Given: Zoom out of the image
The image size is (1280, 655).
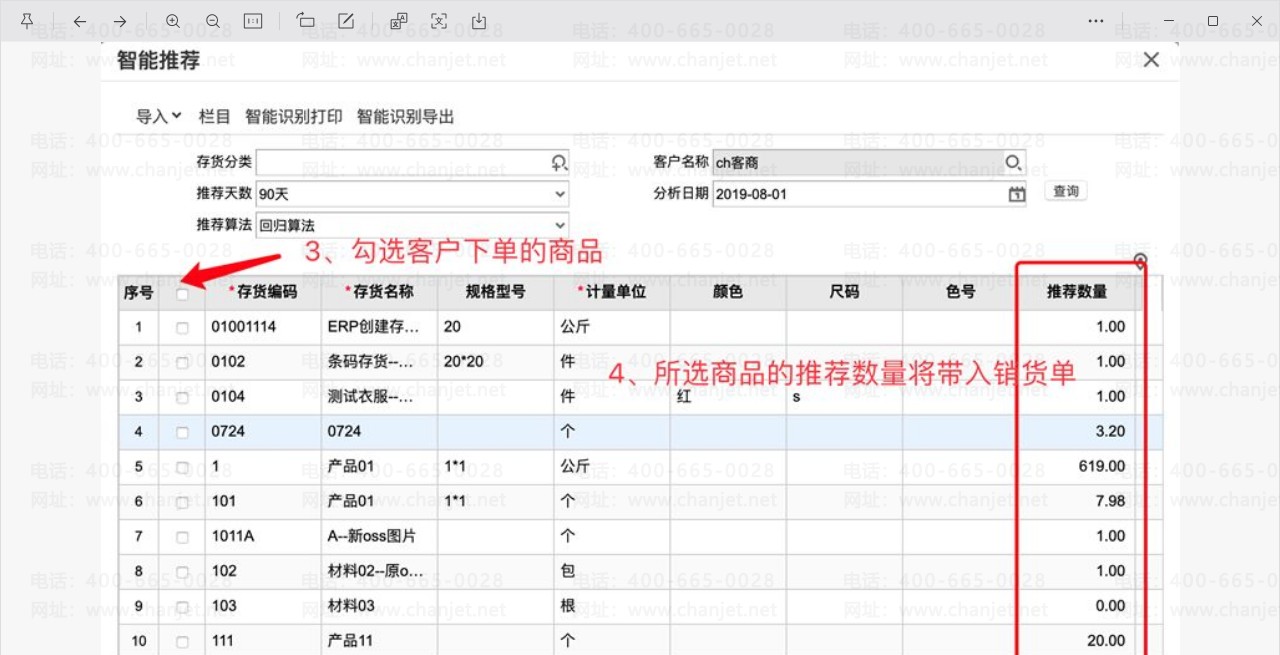Looking at the screenshot, I should 213,21.
